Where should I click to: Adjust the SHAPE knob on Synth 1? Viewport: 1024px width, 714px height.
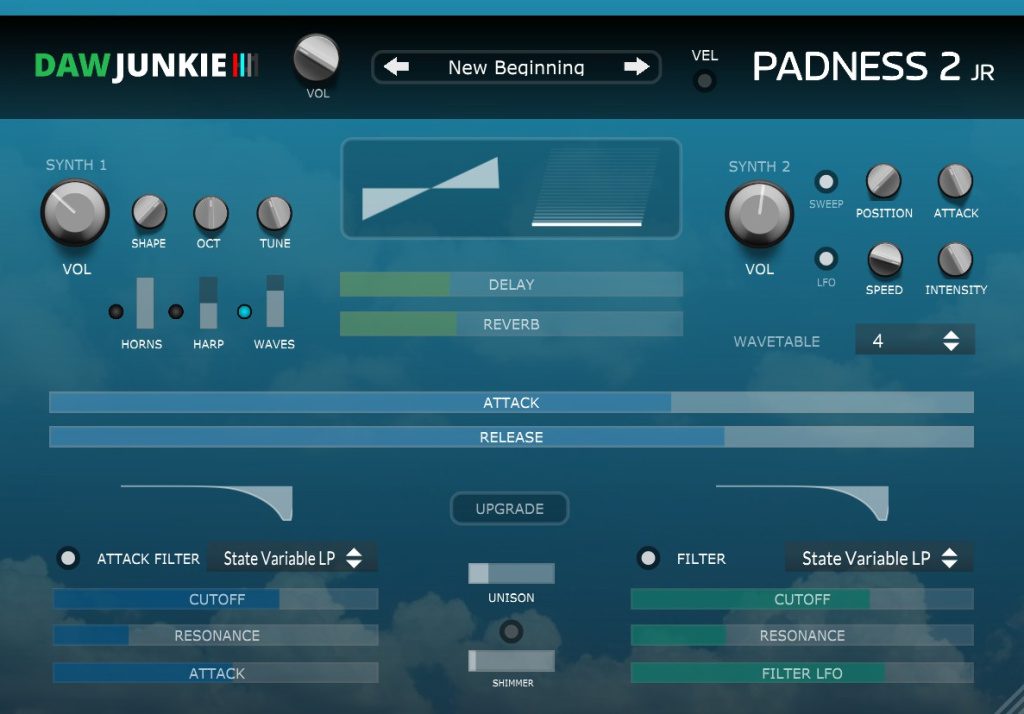tap(148, 212)
